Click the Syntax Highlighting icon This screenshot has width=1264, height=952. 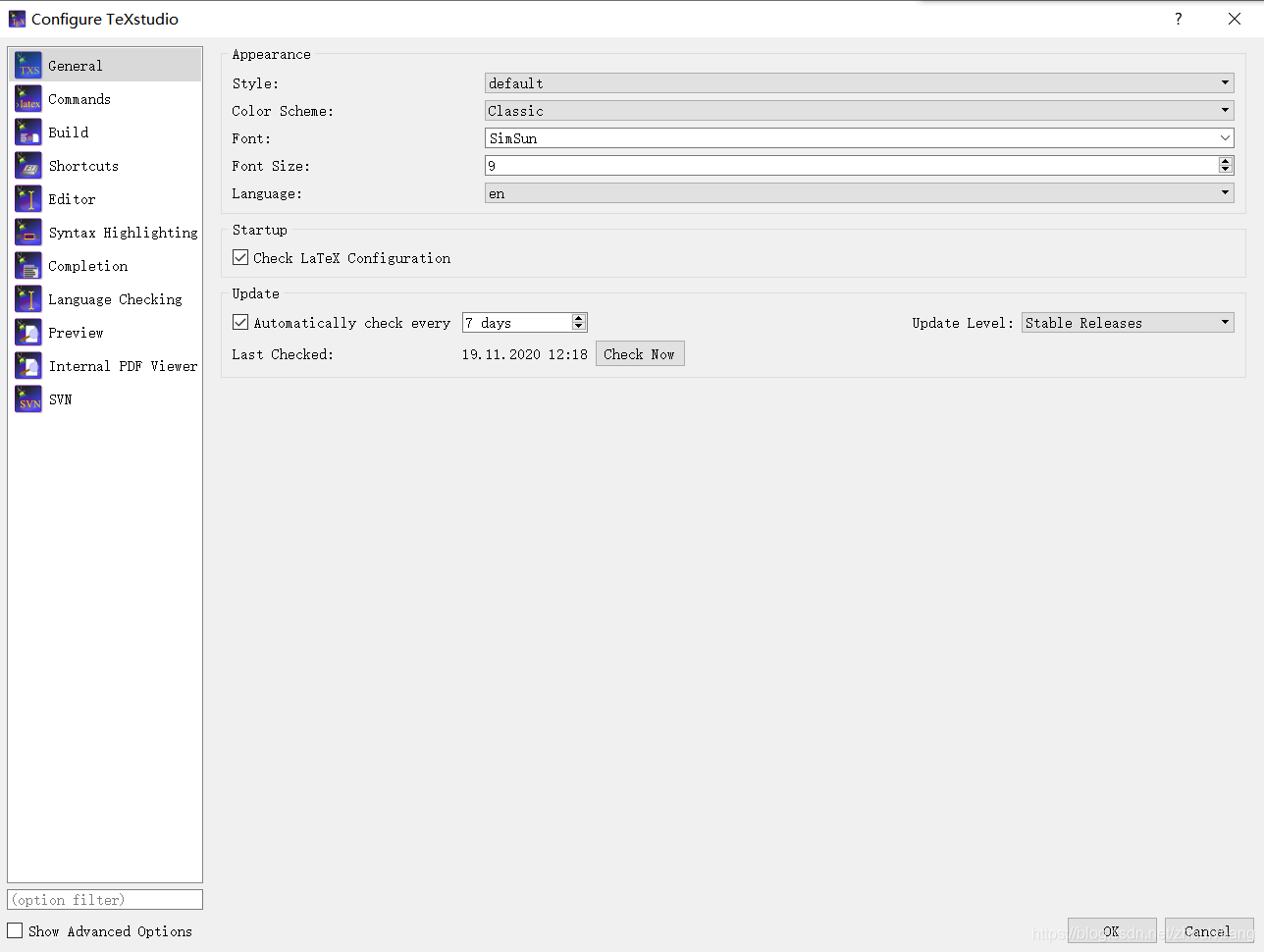point(28,233)
